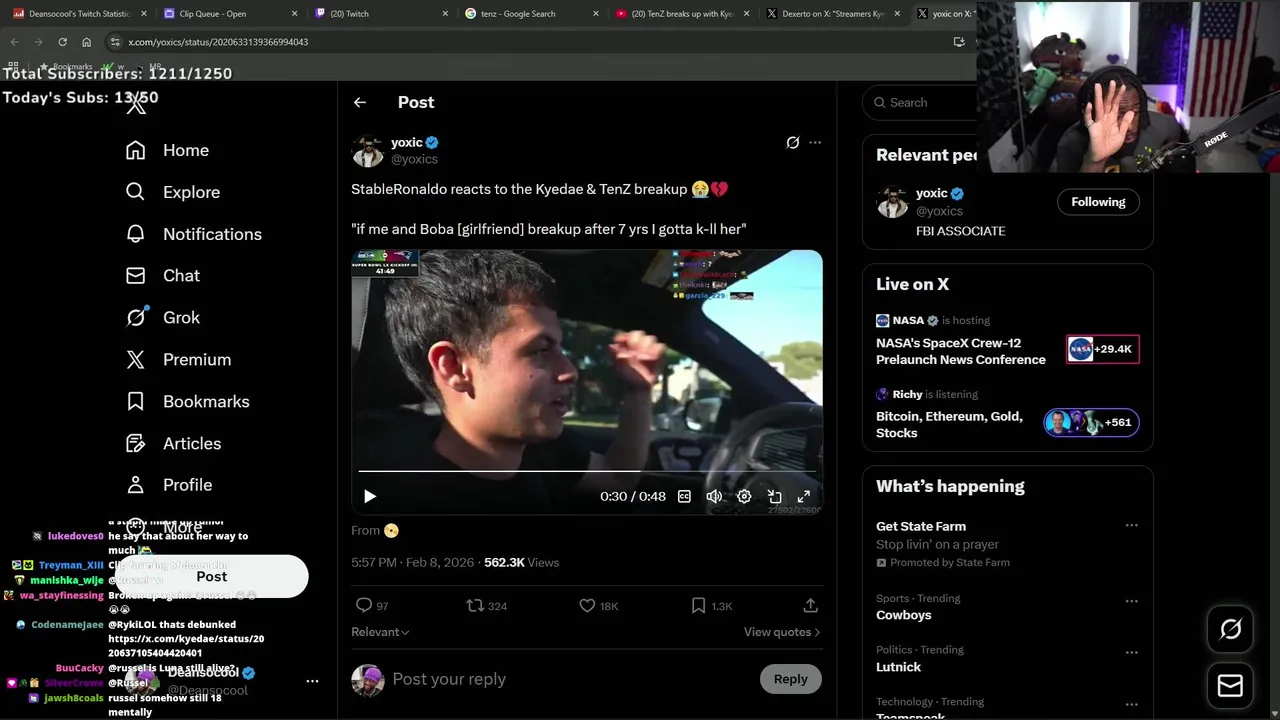Viewport: 1280px width, 720px height.
Task: Click post timestamp 5:57 PM Feb 8, 2026
Action: [x=412, y=562]
